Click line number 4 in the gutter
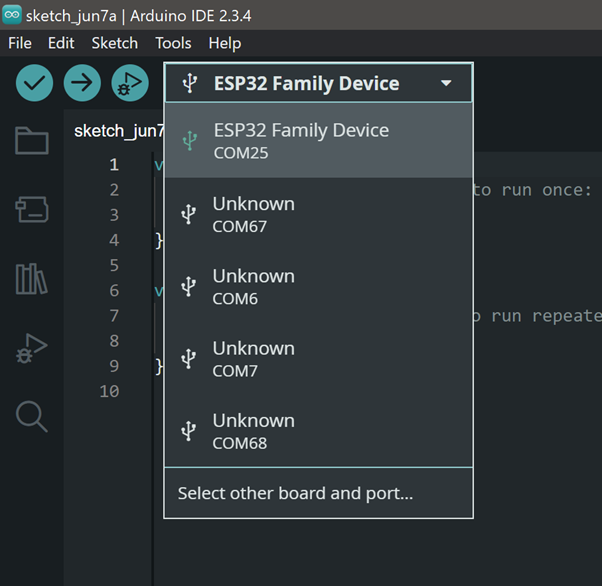Viewport: 602px width, 586px height. pos(114,240)
